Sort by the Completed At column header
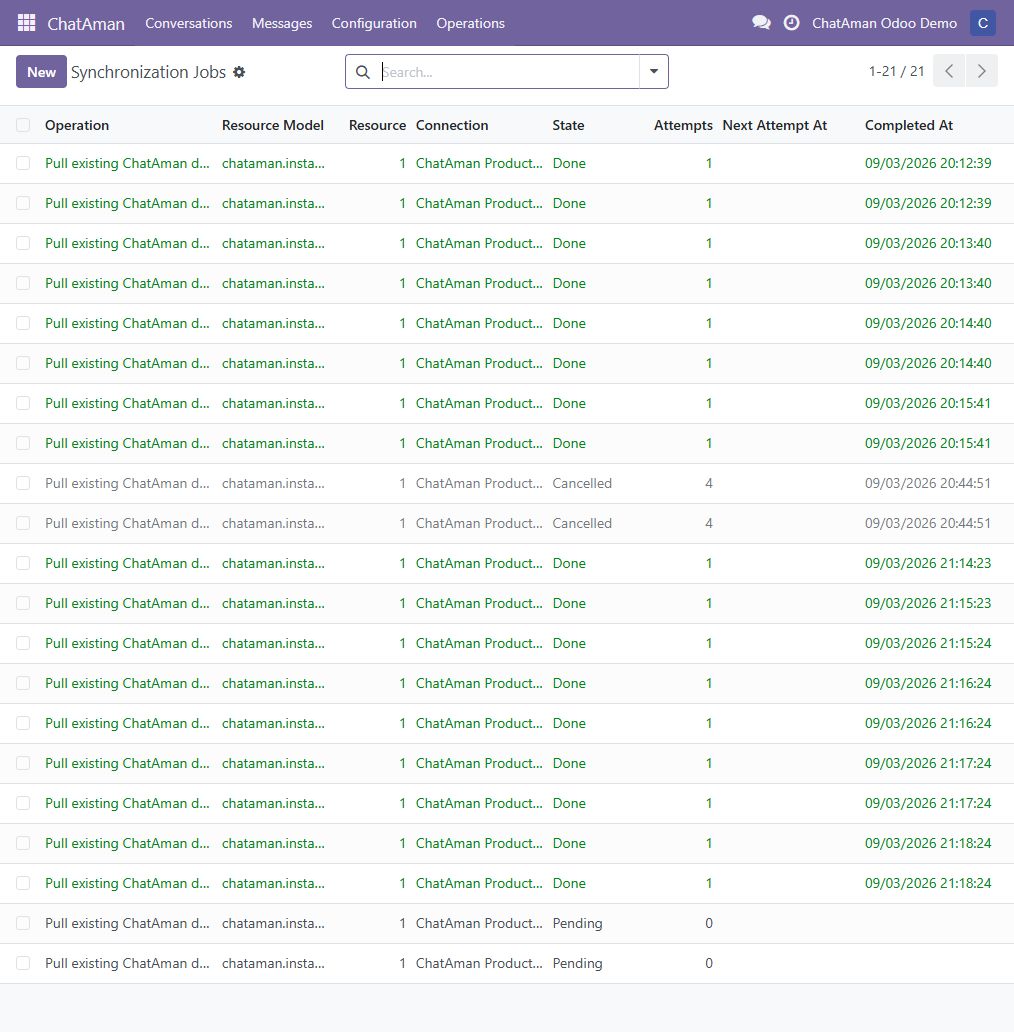This screenshot has height=1032, width=1014. pos(909,125)
